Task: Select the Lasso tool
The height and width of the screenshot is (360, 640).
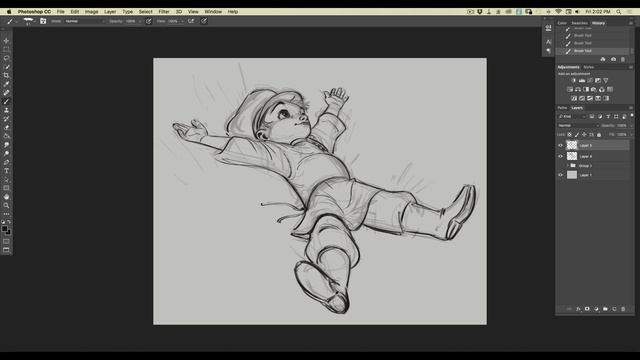Action: pos(6,58)
